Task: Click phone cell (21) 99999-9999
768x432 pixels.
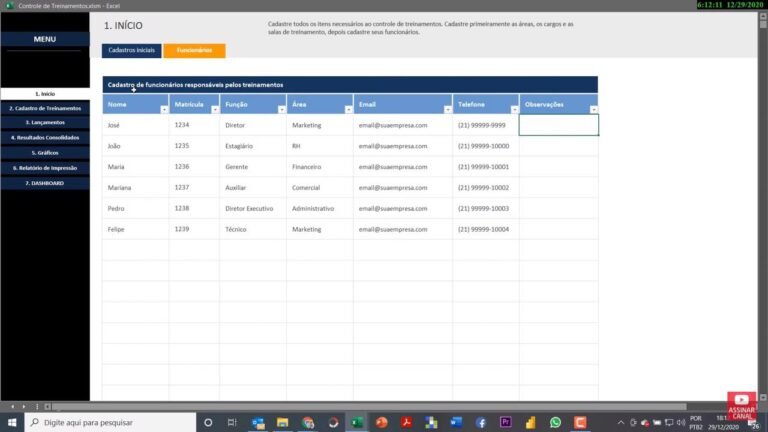Action: (x=486, y=125)
